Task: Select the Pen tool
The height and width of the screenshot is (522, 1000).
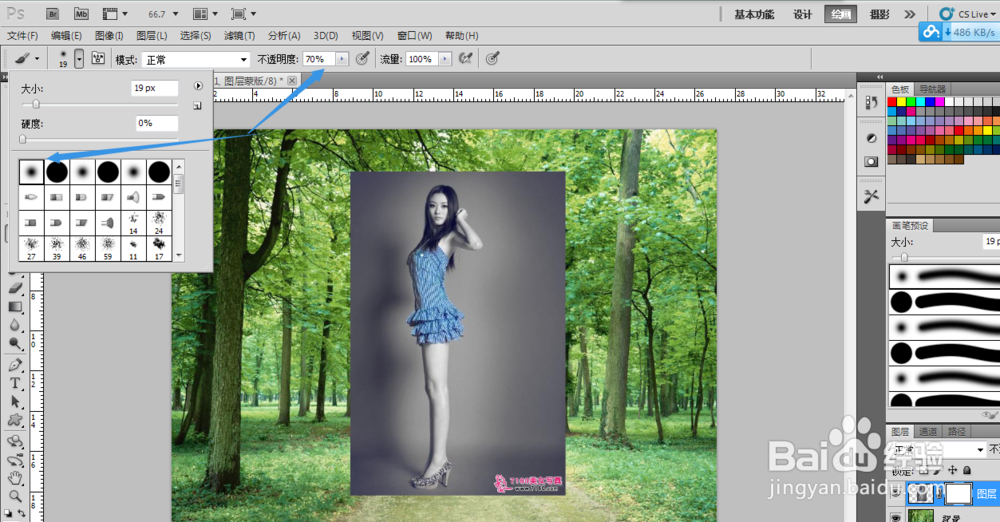Action: click(x=15, y=364)
